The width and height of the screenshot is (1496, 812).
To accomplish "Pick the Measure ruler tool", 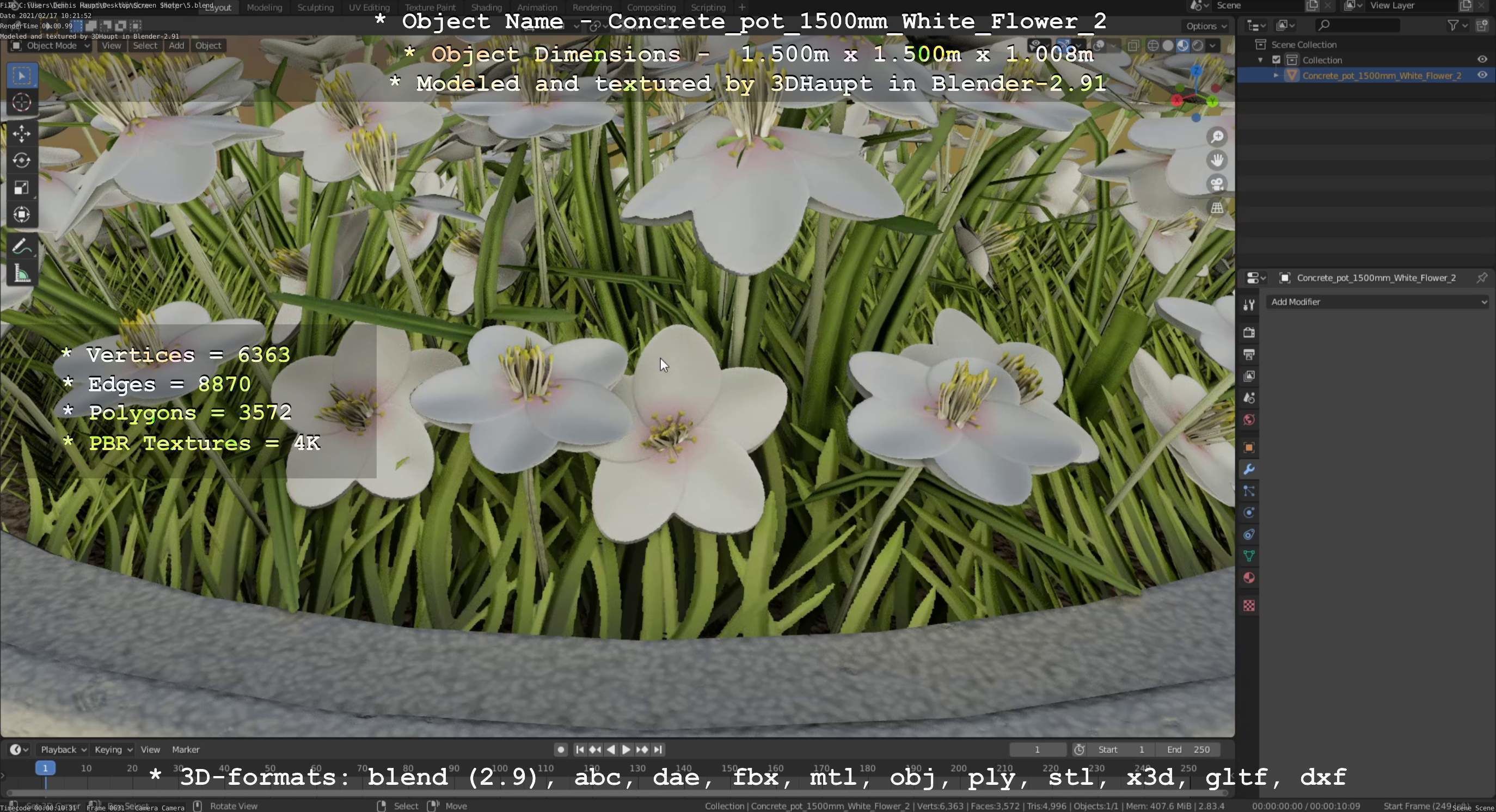I will pyautogui.click(x=21, y=274).
